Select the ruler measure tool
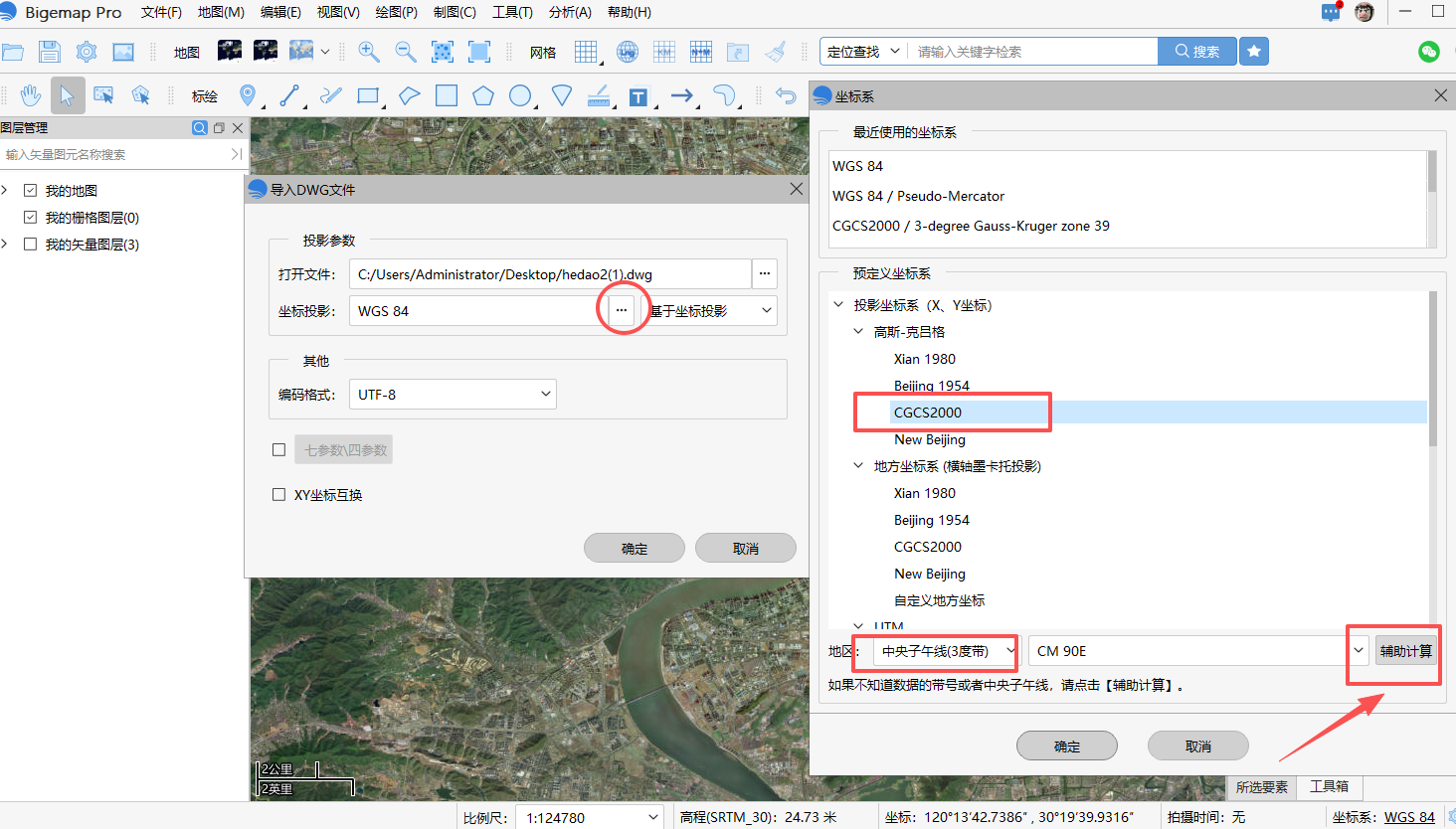 point(599,95)
